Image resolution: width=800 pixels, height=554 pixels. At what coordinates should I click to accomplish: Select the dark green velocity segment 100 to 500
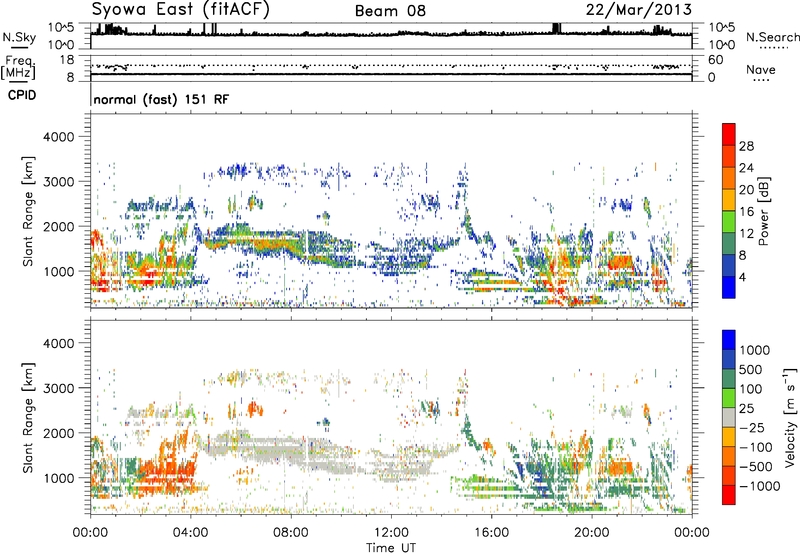(x=729, y=379)
